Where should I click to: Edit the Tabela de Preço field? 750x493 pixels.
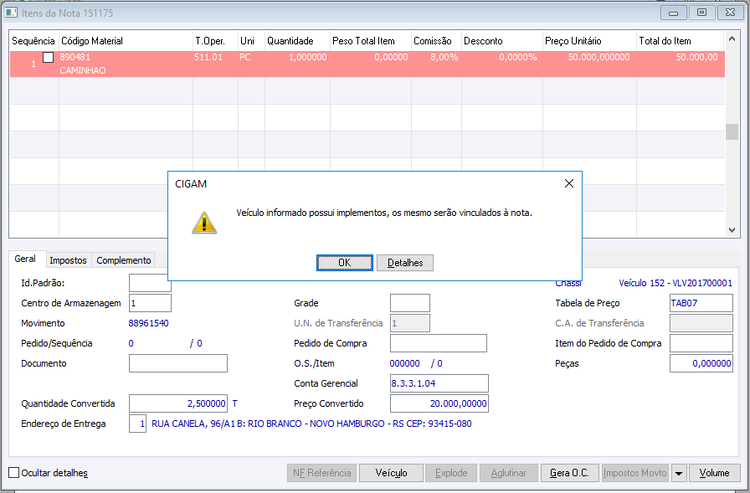pyautogui.click(x=701, y=303)
